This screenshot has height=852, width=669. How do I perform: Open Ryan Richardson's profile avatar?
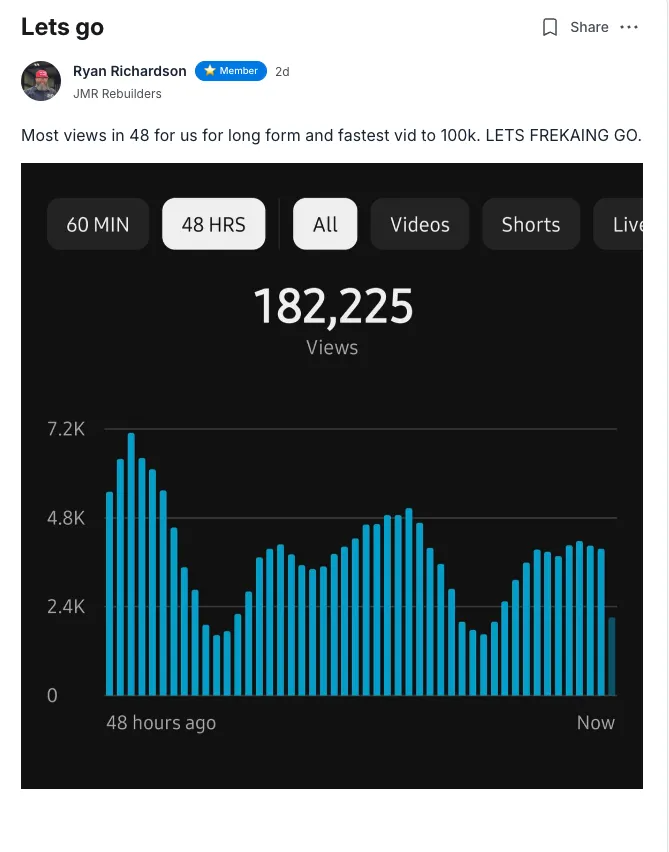[x=41, y=81]
